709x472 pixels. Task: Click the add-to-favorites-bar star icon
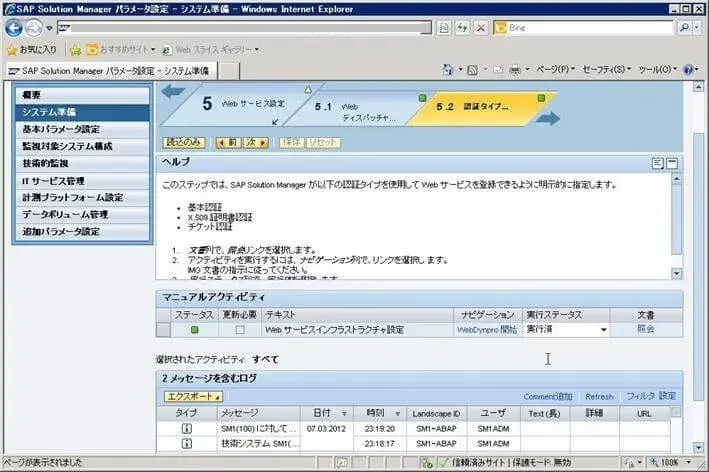tap(76, 50)
